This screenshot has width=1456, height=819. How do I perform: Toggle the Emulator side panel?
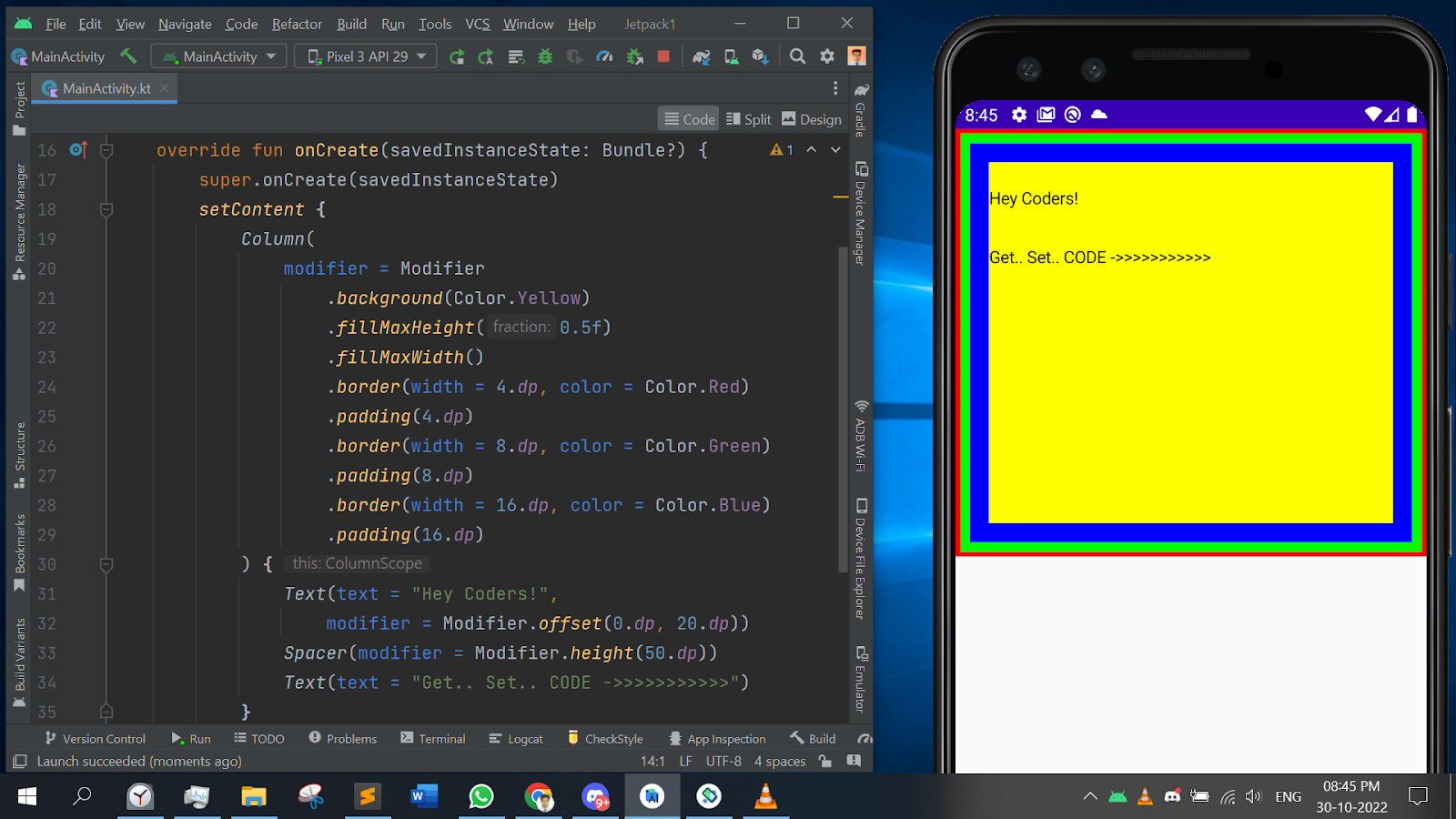tap(861, 679)
